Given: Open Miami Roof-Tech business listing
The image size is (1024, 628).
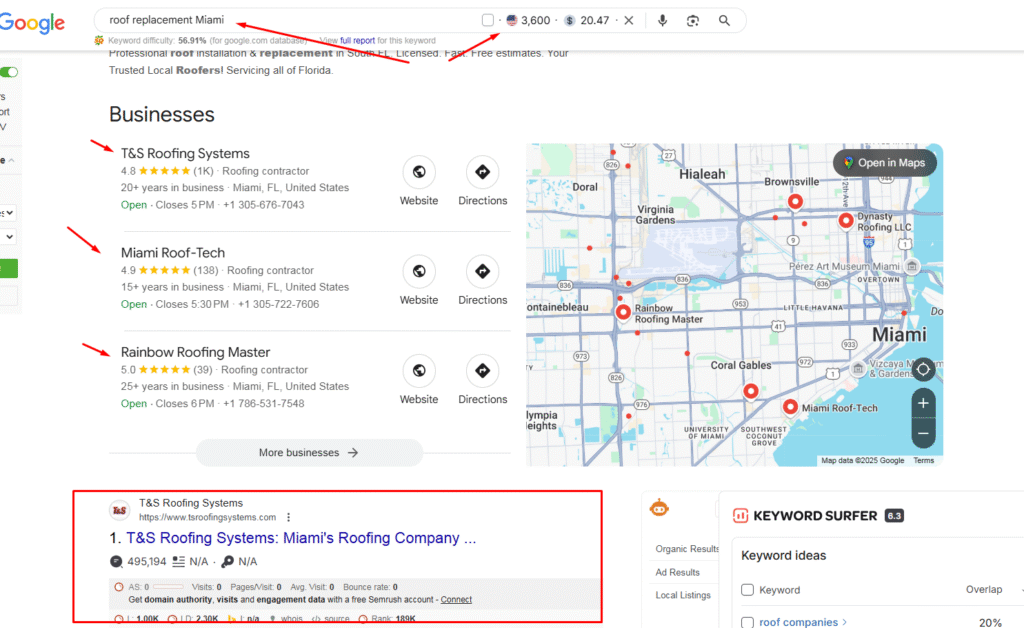Looking at the screenshot, I should (x=172, y=253).
